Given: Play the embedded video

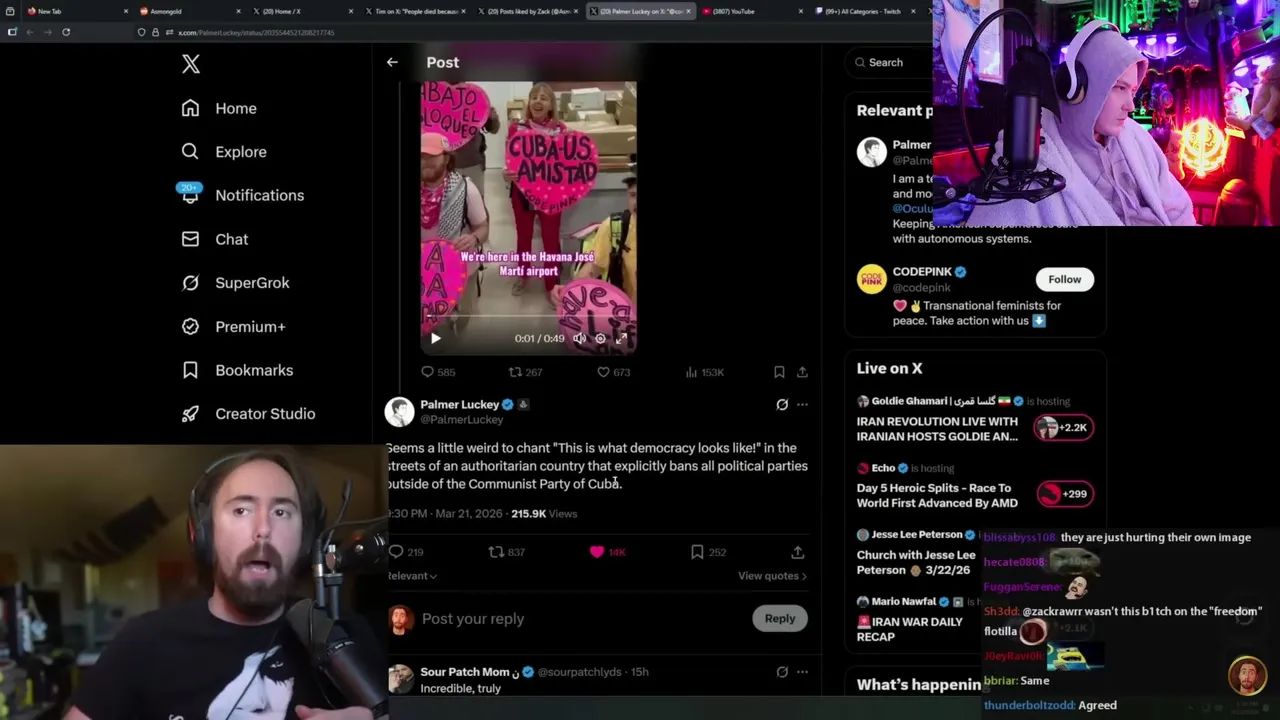Looking at the screenshot, I should [435, 338].
